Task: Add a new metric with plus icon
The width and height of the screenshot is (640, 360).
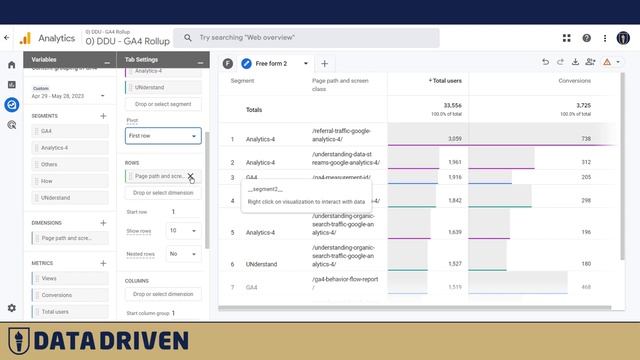Action: 103,263
